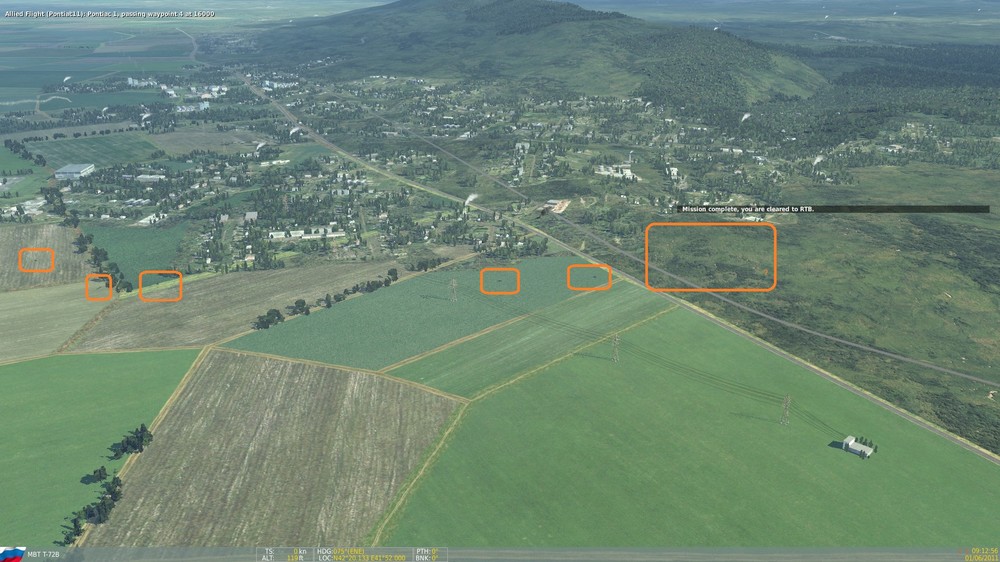Click the BNK bank readout

(x=427, y=558)
